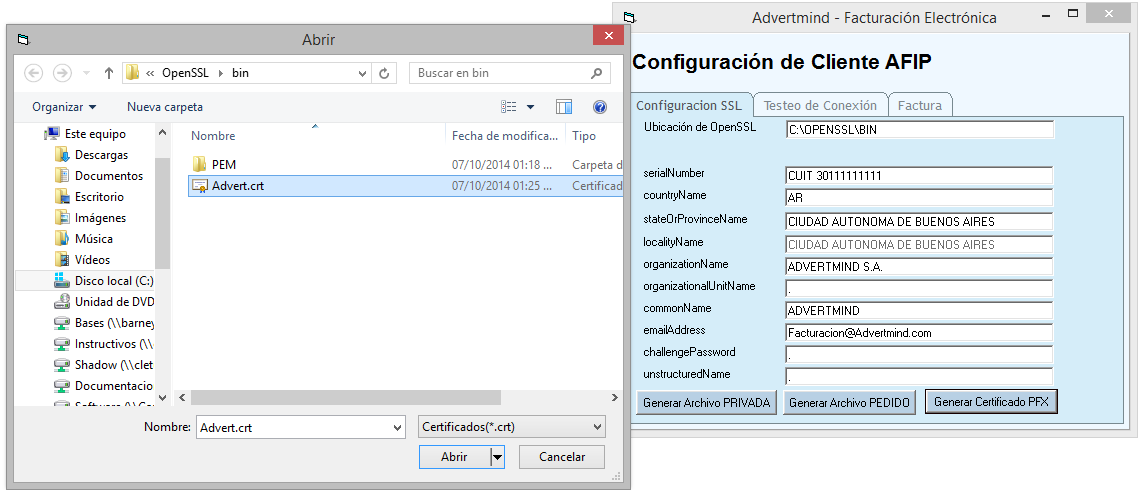Select Escritorio in navigation pane
This screenshot has height=490, width=1140.
[x=100, y=197]
